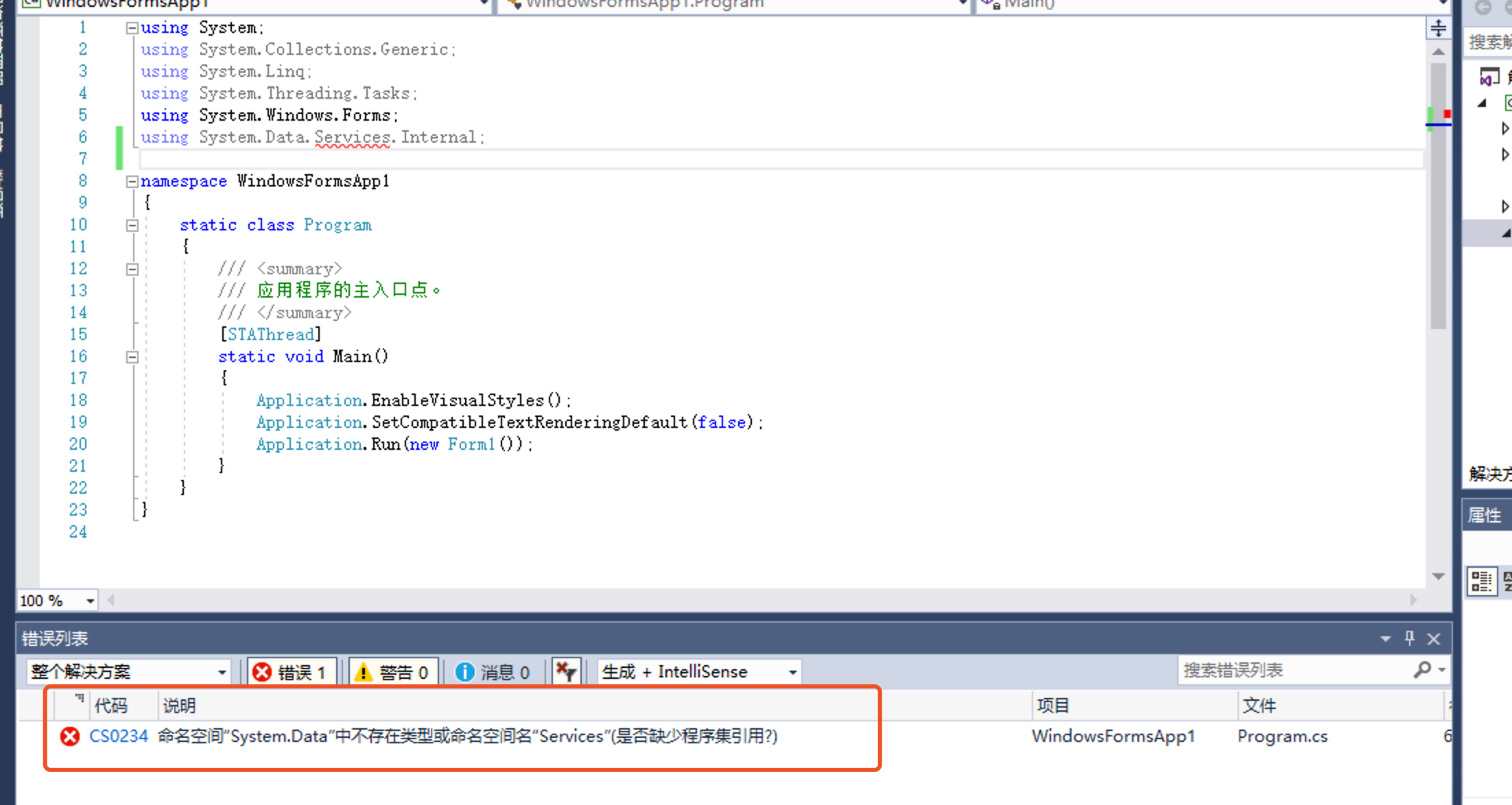
Task: Click the right arrow of the editor horizontal scrollbar
Action: (x=1413, y=600)
